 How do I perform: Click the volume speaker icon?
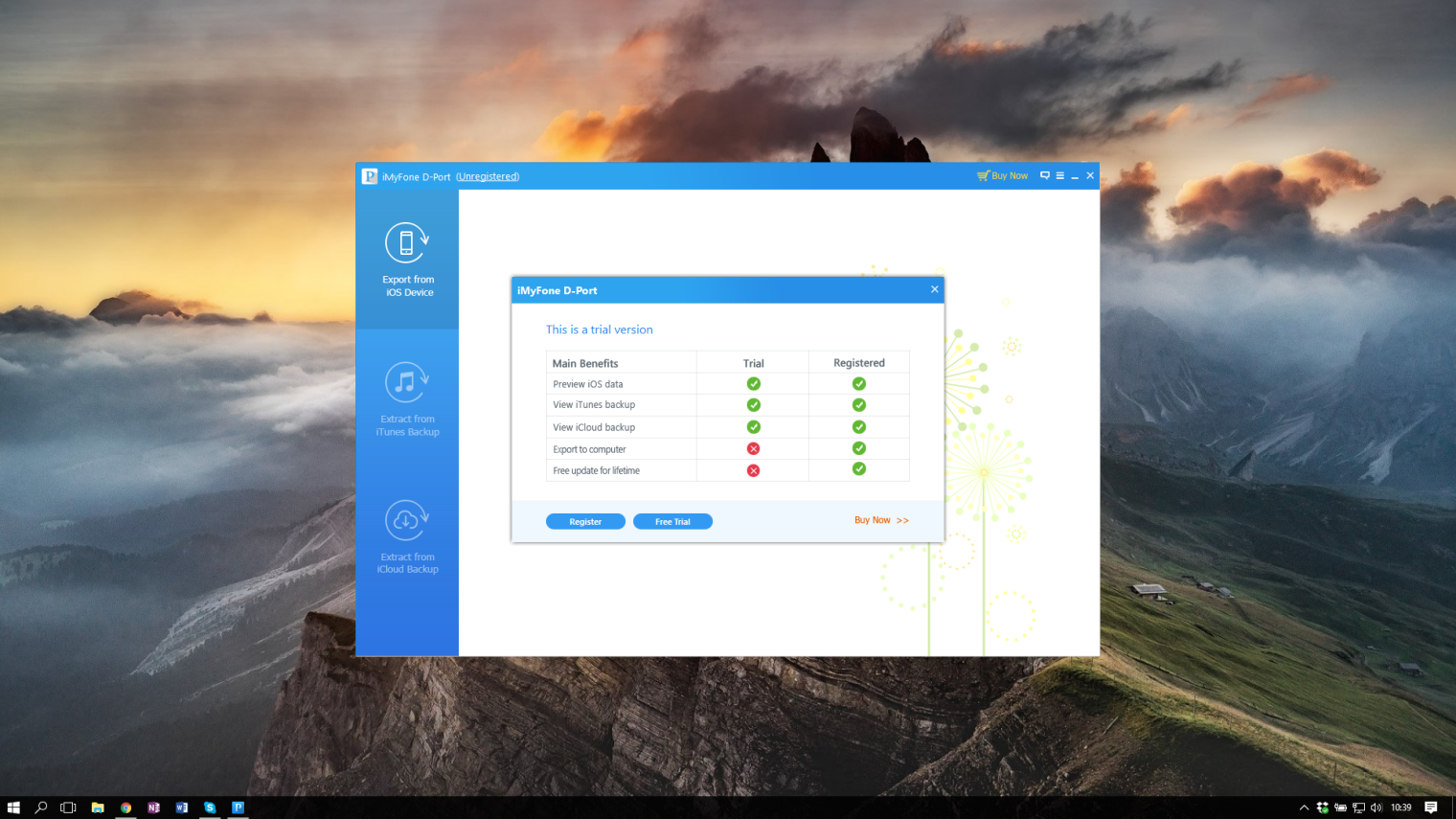(x=1376, y=808)
